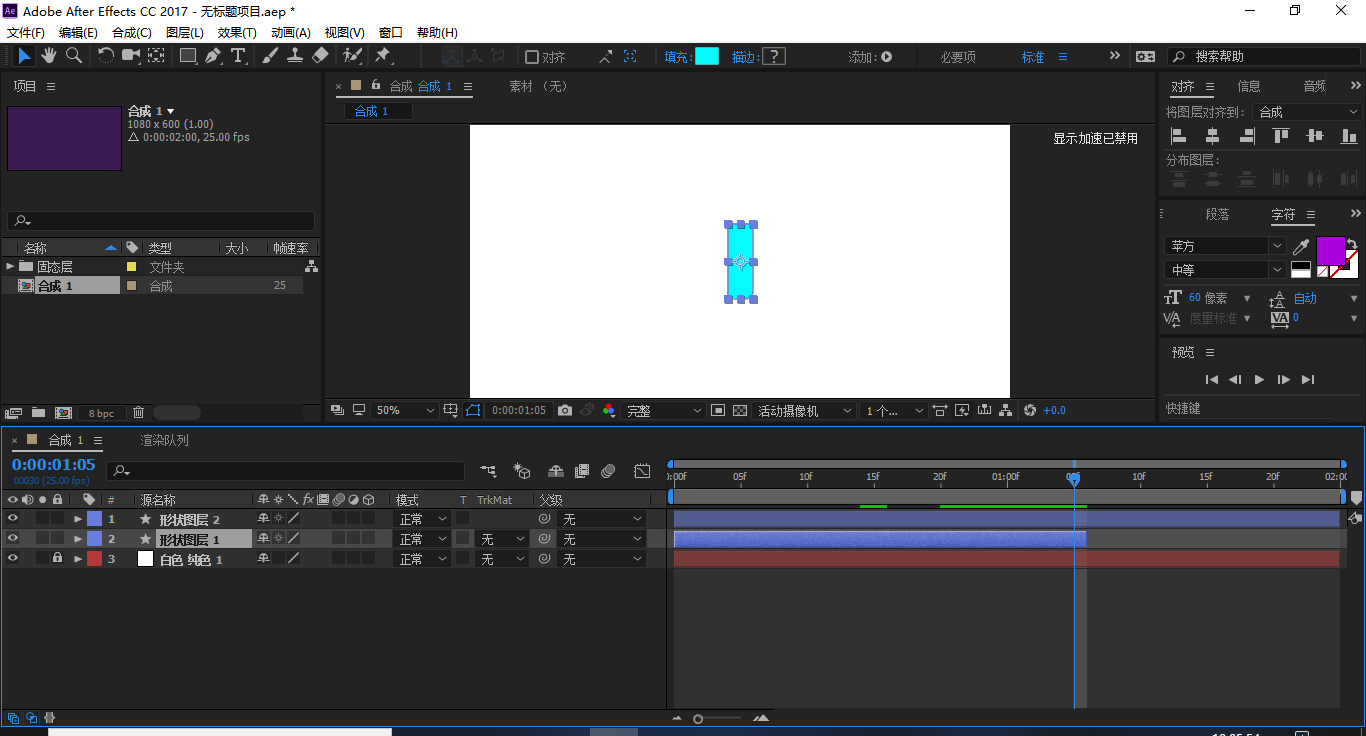Click the purple fill color in Character panel
The image size is (1366, 736).
pyautogui.click(x=1330, y=250)
